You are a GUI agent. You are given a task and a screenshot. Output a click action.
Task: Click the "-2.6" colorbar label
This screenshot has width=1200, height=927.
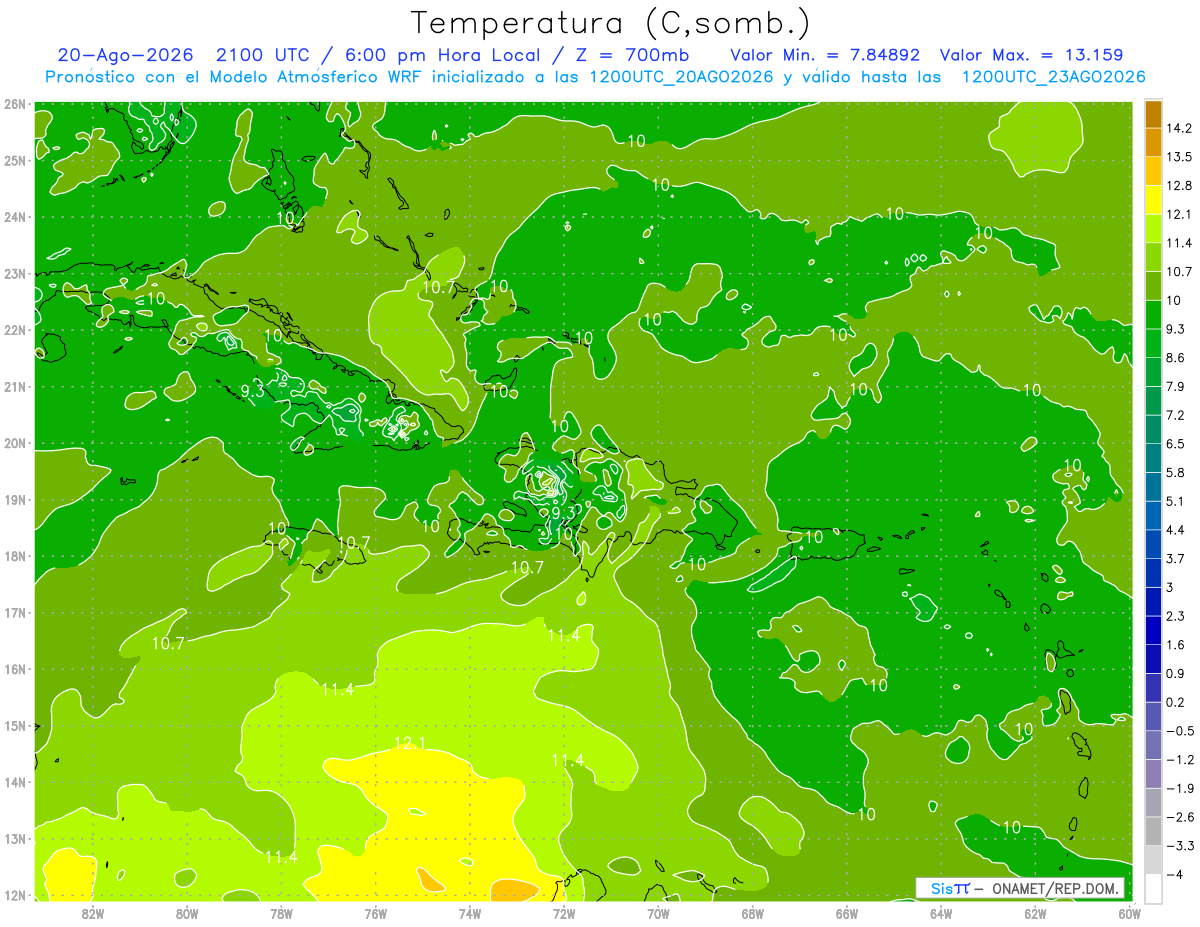pyautogui.click(x=1180, y=817)
